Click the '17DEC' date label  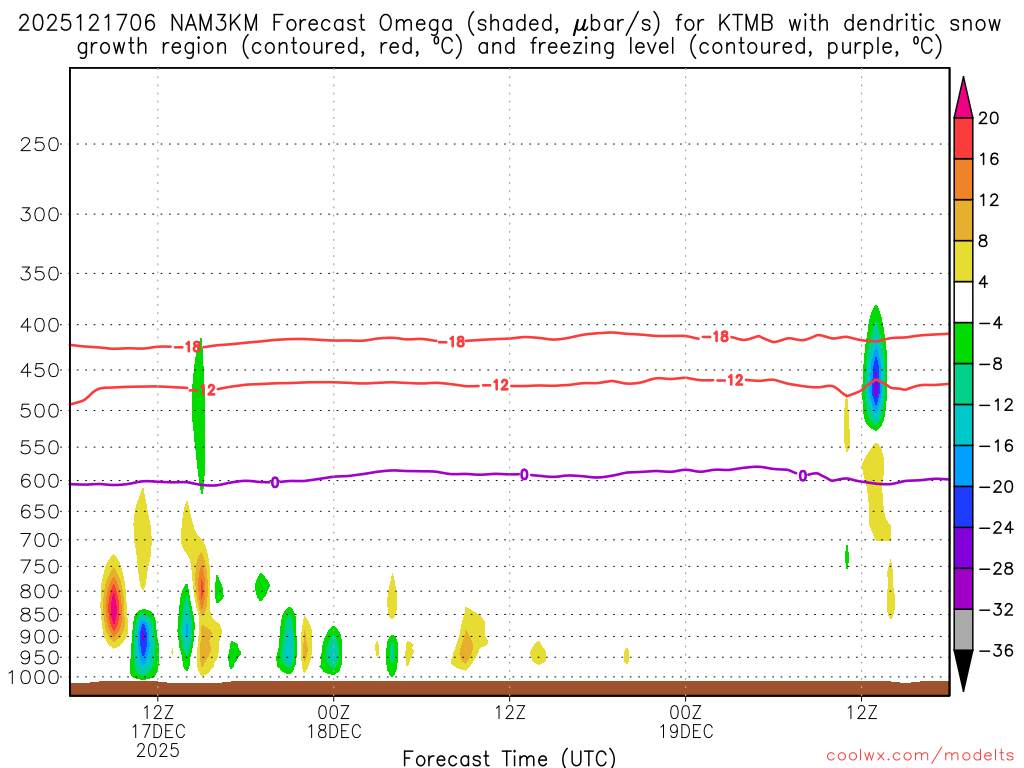tap(158, 731)
